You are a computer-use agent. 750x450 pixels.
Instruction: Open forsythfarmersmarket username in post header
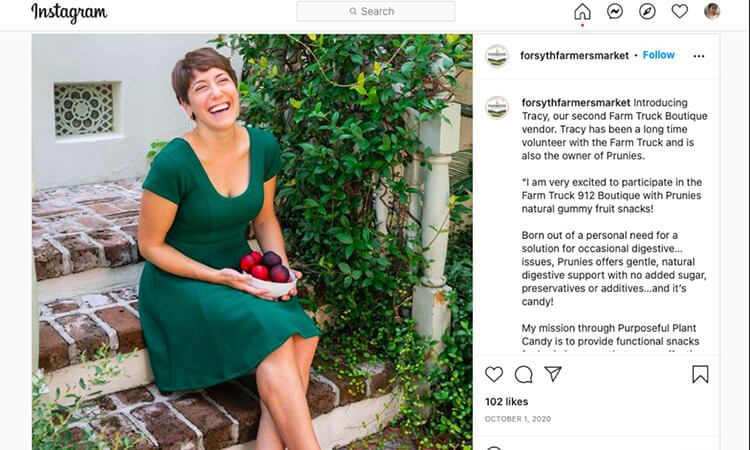[x=577, y=56]
